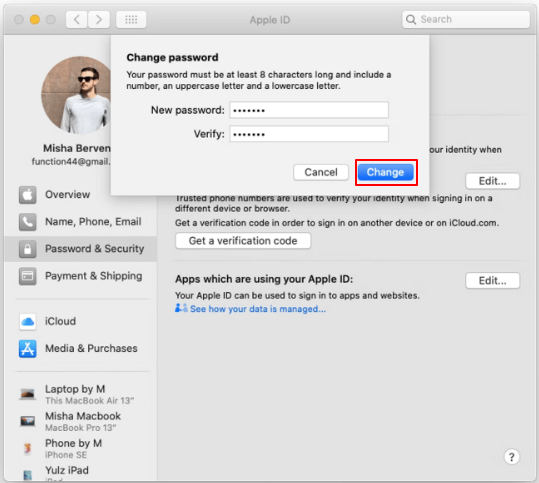The image size is (539, 483).
Task: Click the lock icon for Password & Security
Action: pyautogui.click(x=28, y=249)
